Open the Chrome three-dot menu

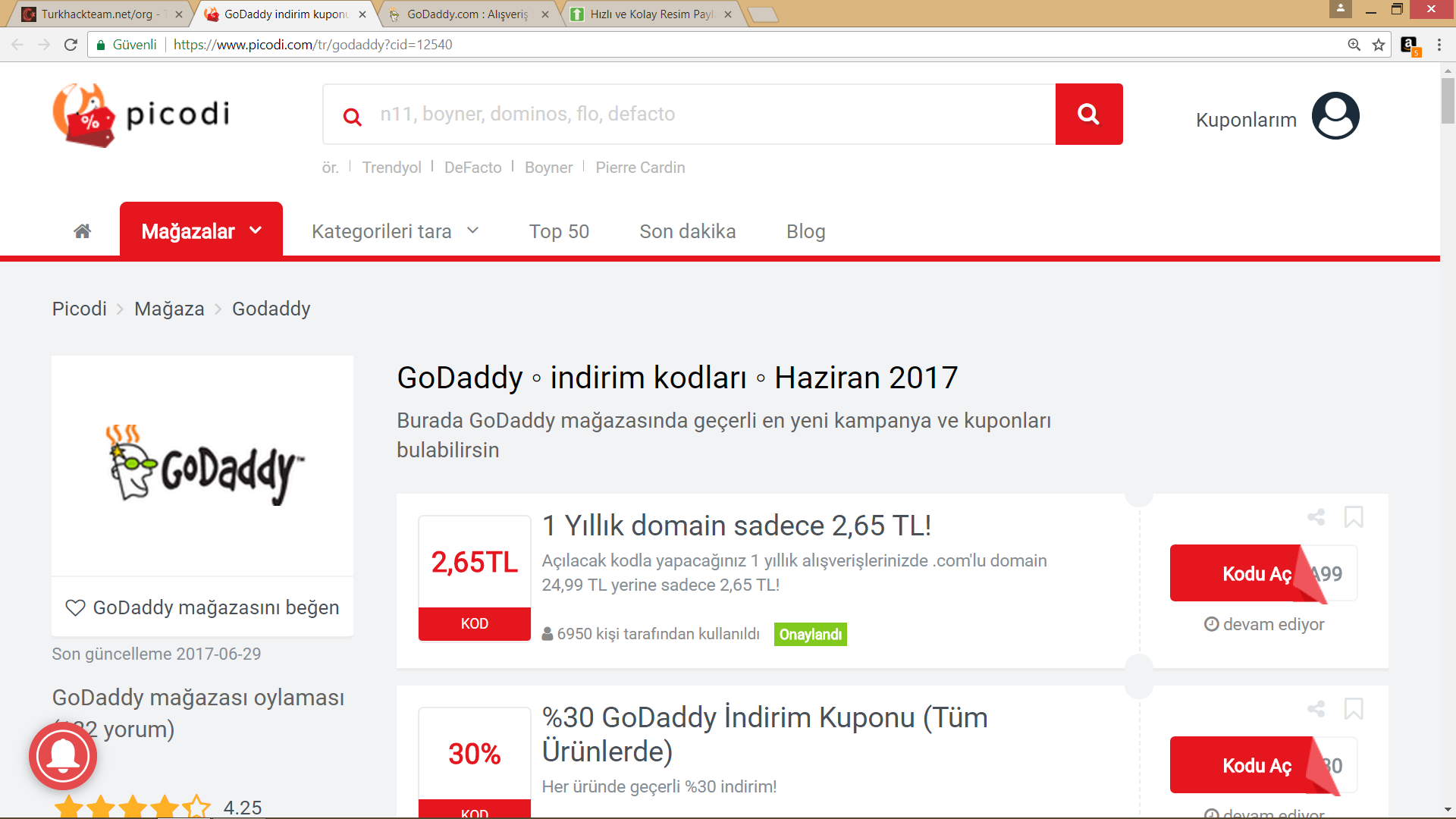(1439, 45)
